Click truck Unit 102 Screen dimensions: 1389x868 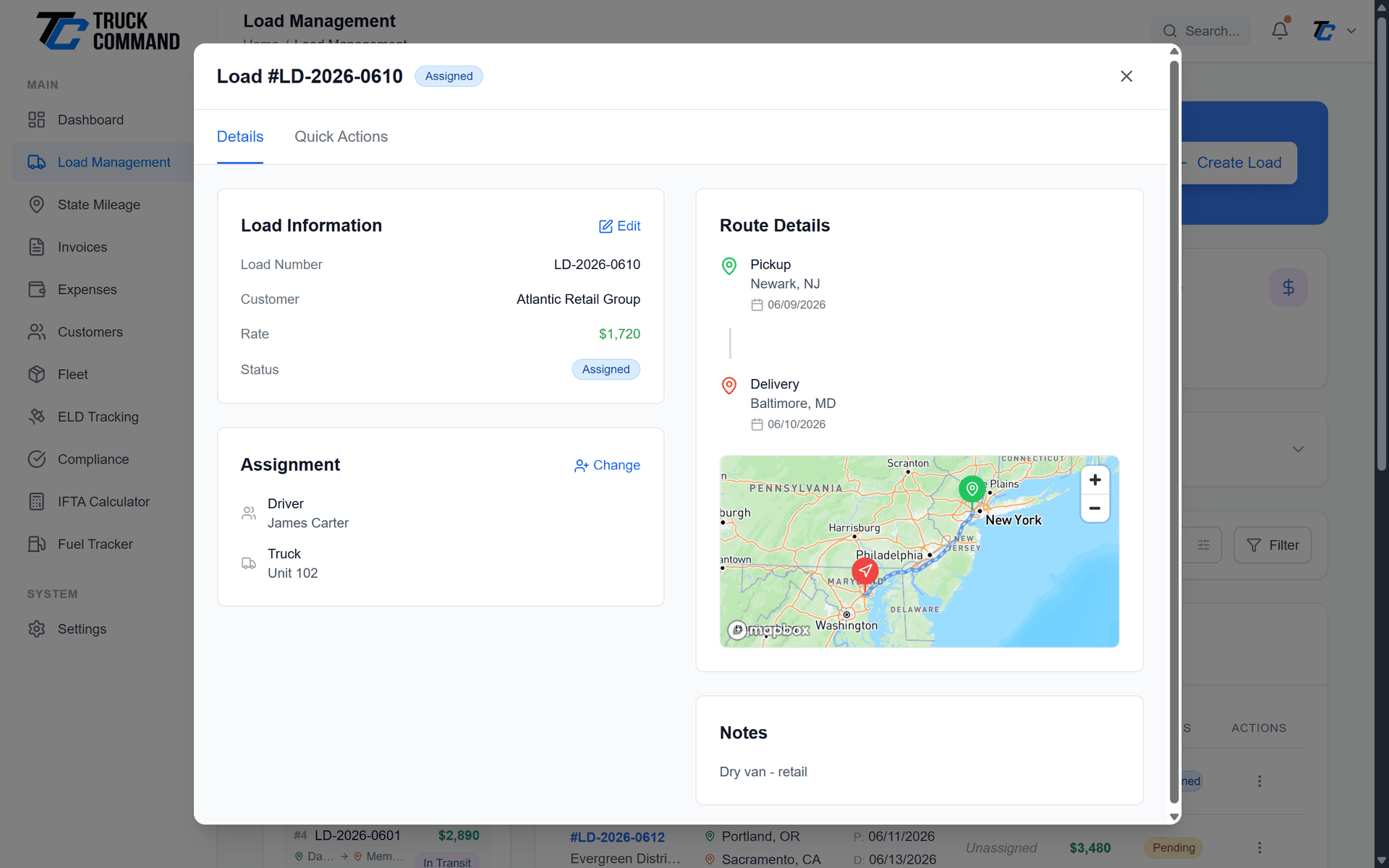pyautogui.click(x=293, y=573)
